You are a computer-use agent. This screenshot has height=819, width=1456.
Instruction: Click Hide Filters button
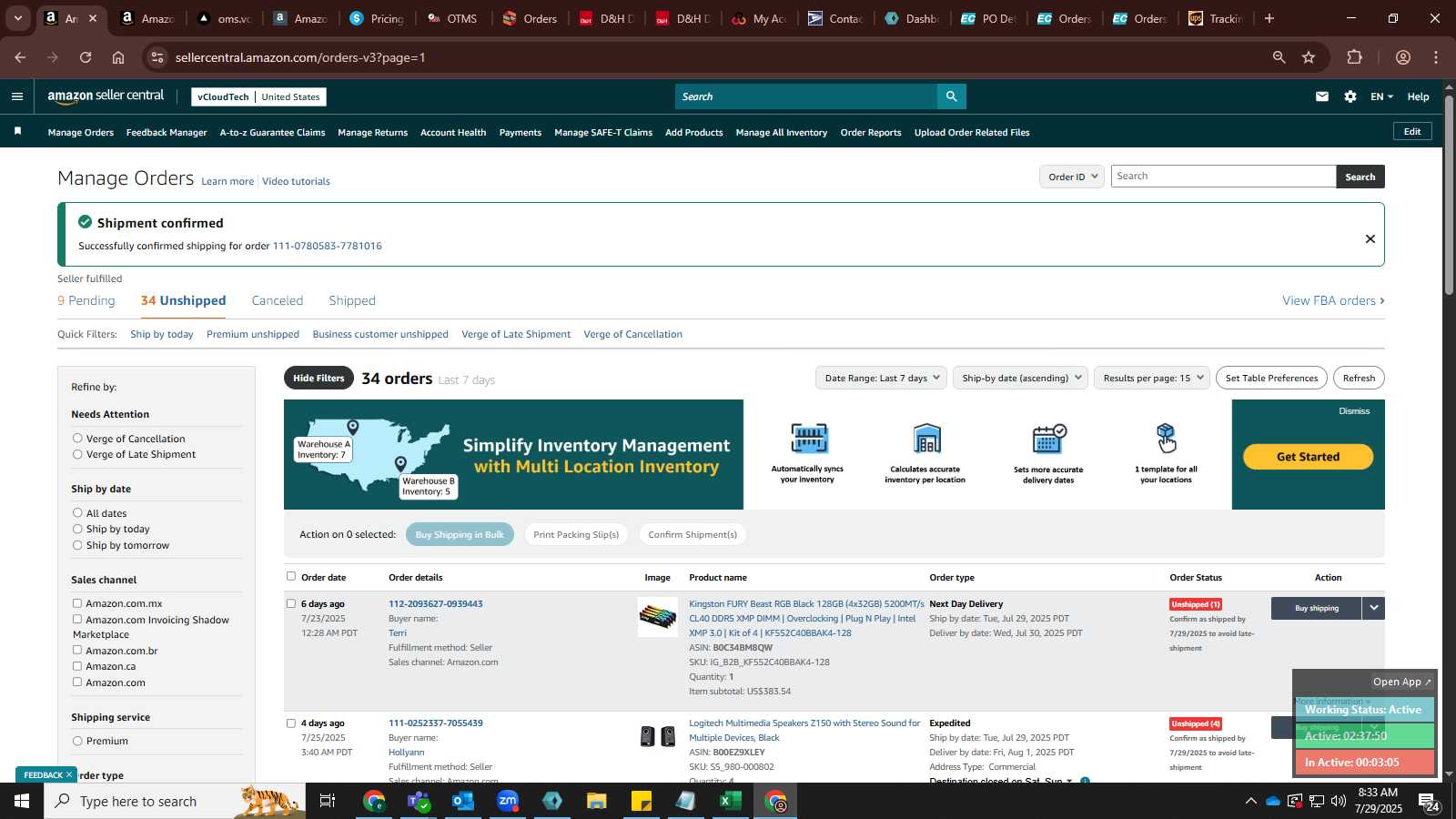[318, 378]
